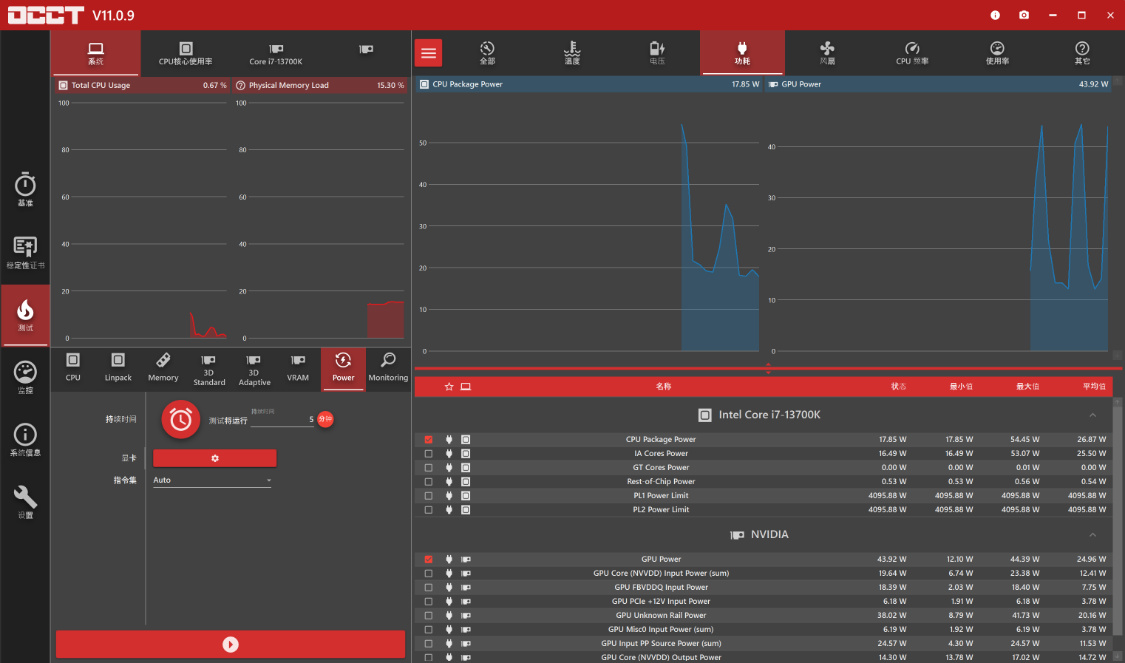Viewport: 1125px width, 663px height.
Task: Open the instruction set Auto dropdown
Action: pos(212,480)
